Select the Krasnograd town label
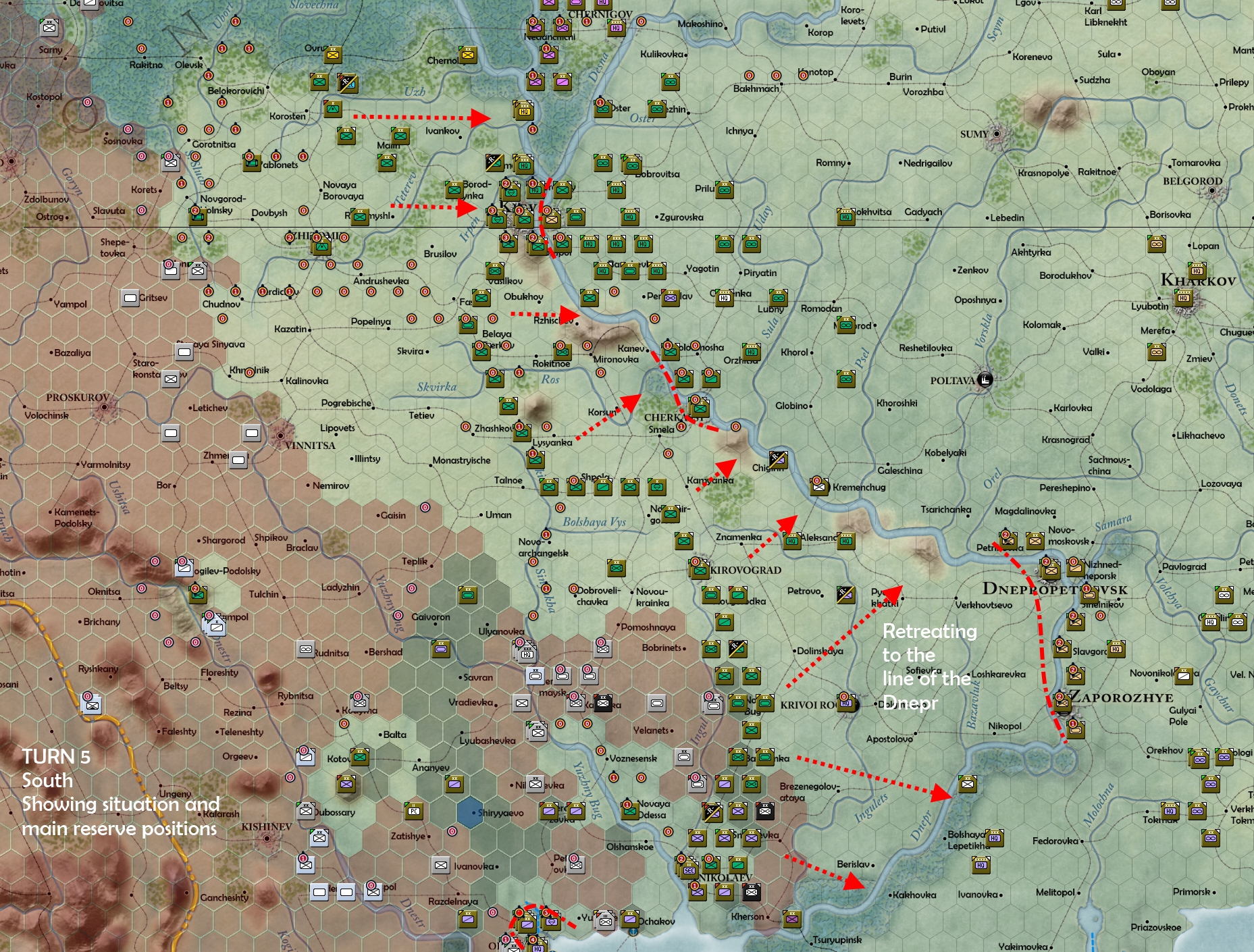The height and width of the screenshot is (952, 1254). [x=1066, y=440]
